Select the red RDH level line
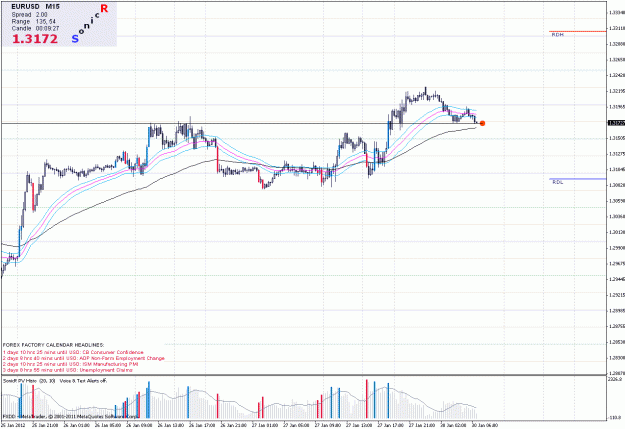 pyautogui.click(x=578, y=31)
